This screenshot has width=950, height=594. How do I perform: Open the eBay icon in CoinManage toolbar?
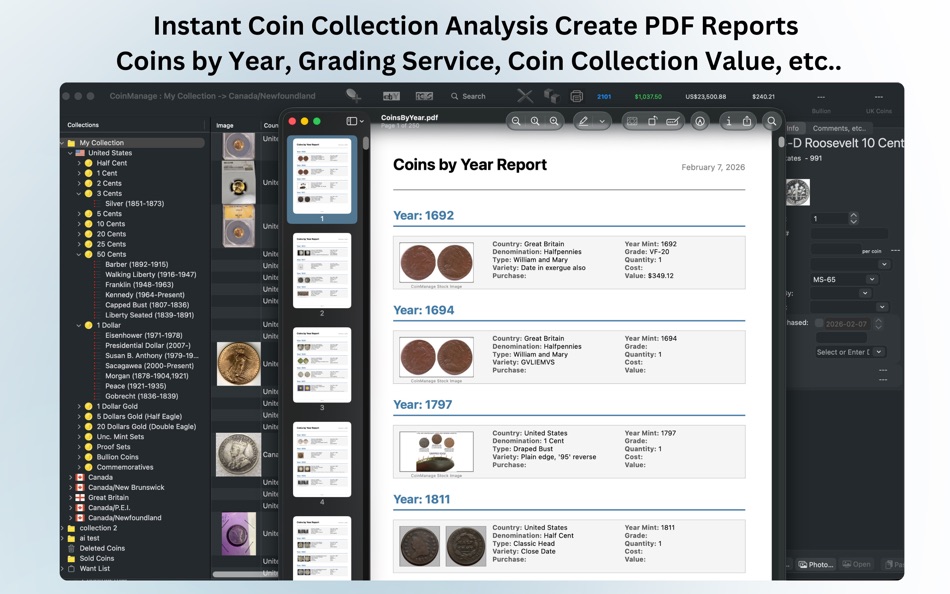pyautogui.click(x=391, y=96)
